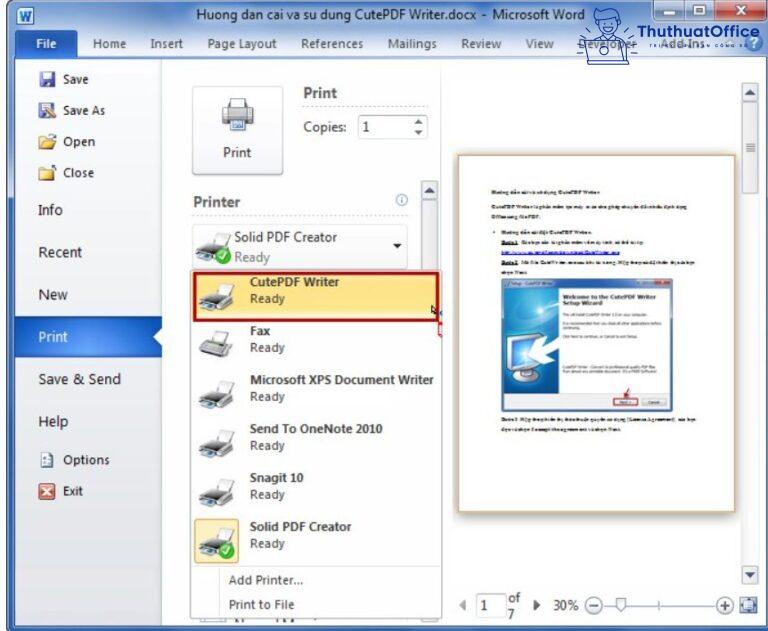Adjust the zoom slider handle
The height and width of the screenshot is (631, 768).
coord(621,605)
